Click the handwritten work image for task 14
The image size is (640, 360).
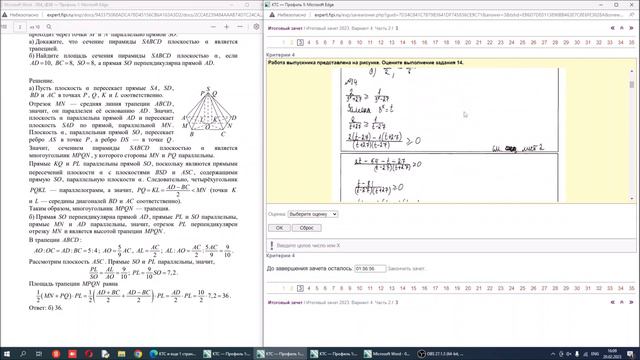[449, 135]
